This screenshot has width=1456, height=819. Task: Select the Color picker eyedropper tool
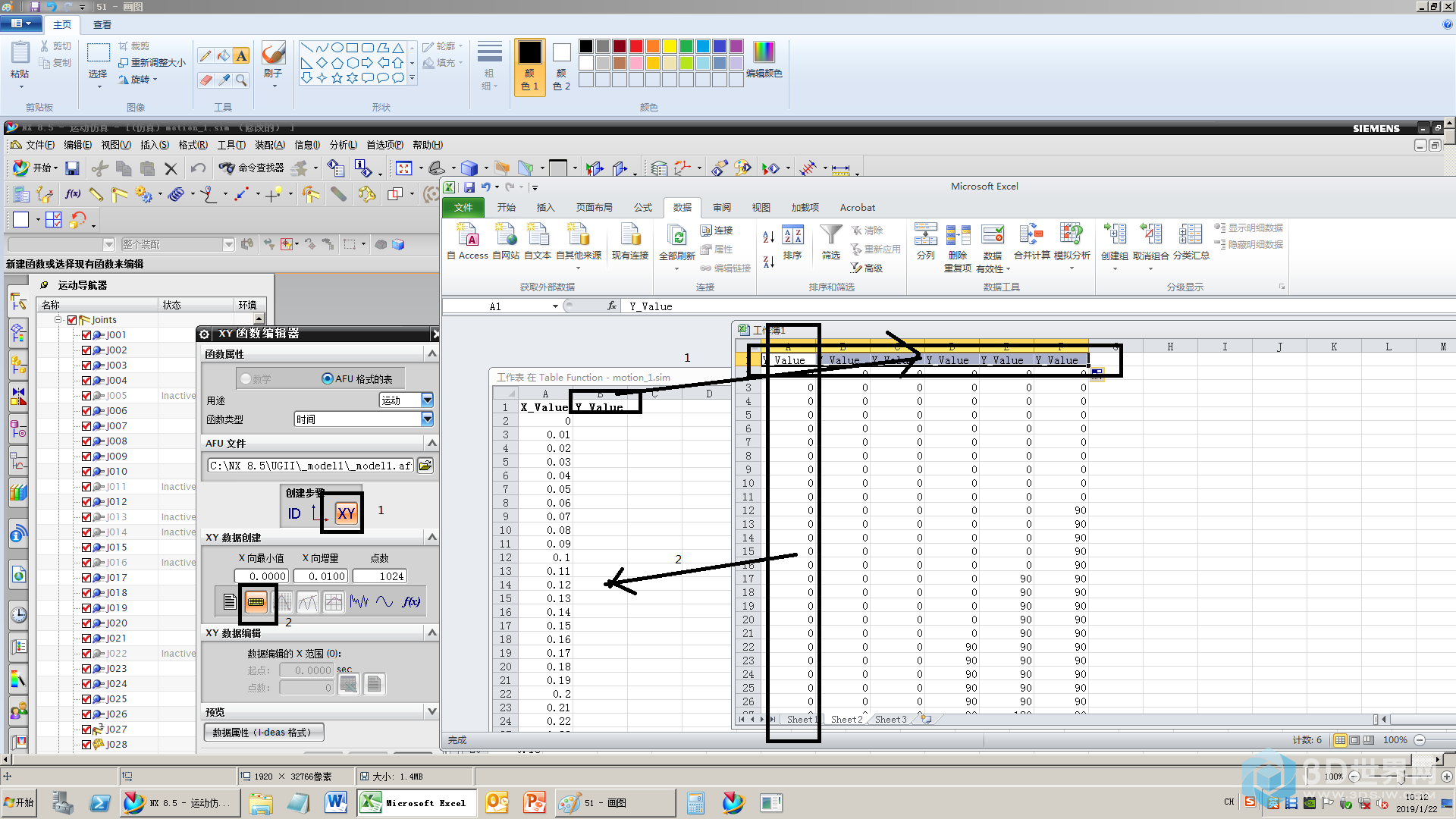point(224,79)
